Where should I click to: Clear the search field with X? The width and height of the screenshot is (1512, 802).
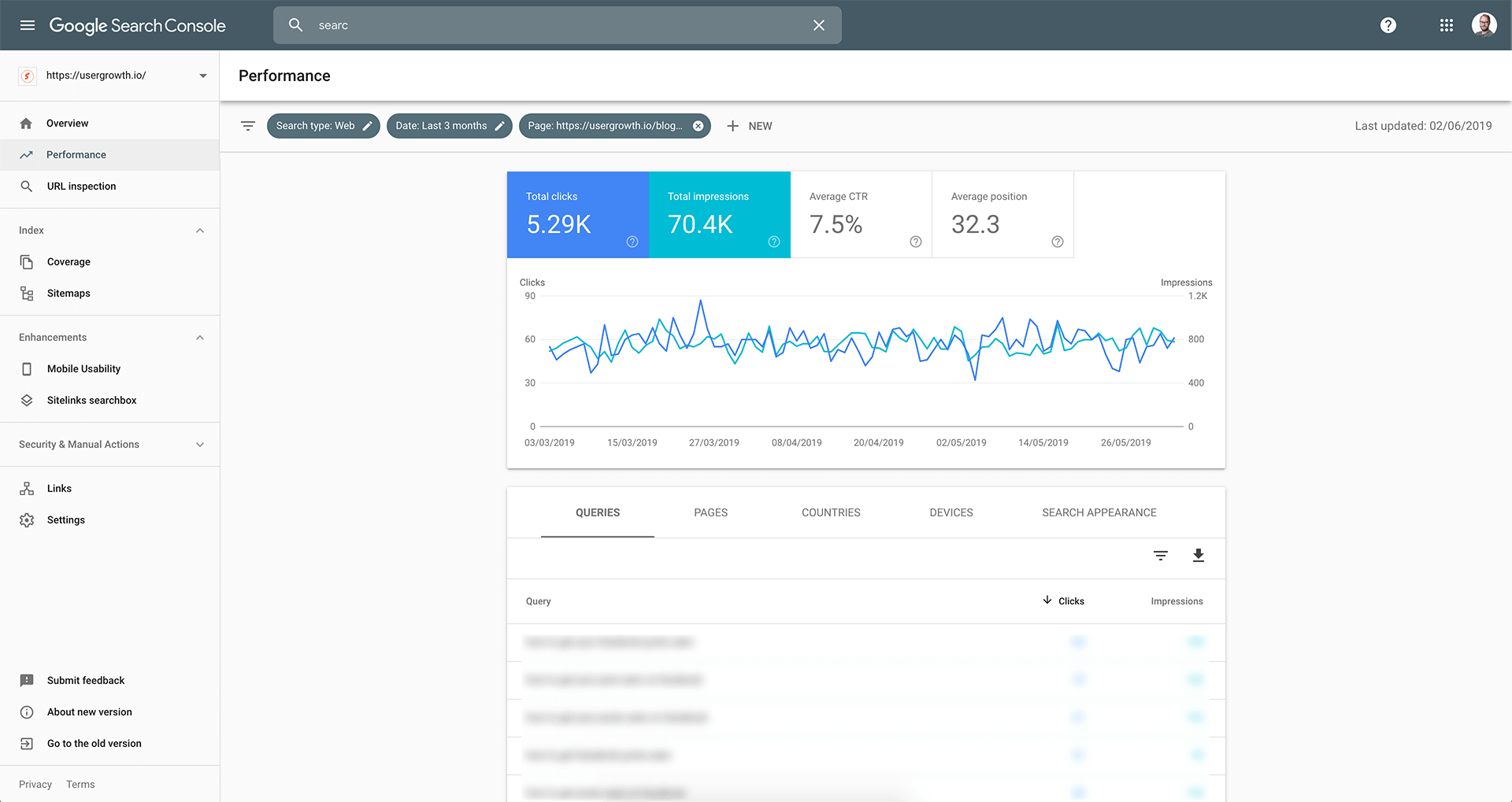coord(819,25)
